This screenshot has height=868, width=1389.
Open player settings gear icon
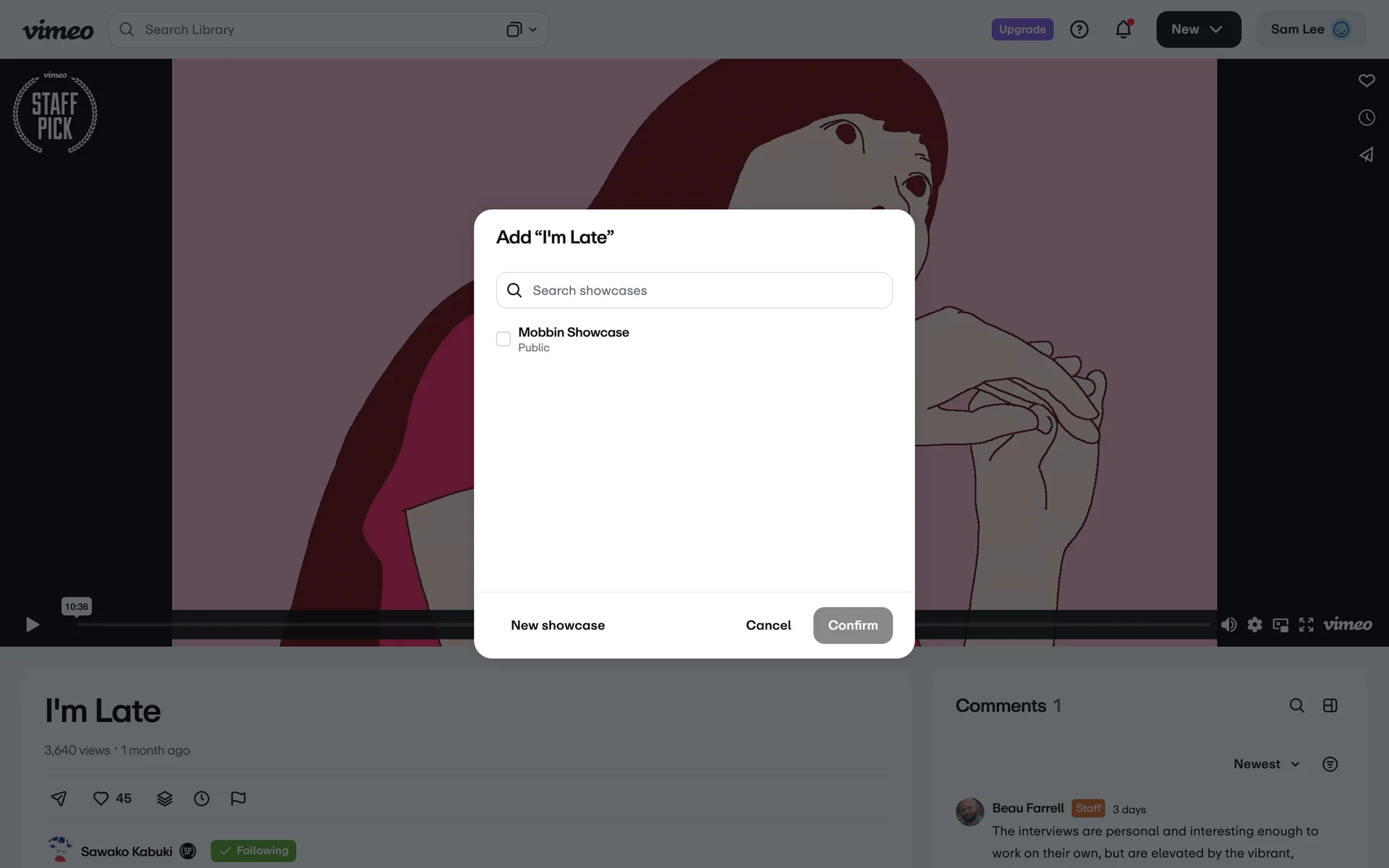[x=1254, y=625]
